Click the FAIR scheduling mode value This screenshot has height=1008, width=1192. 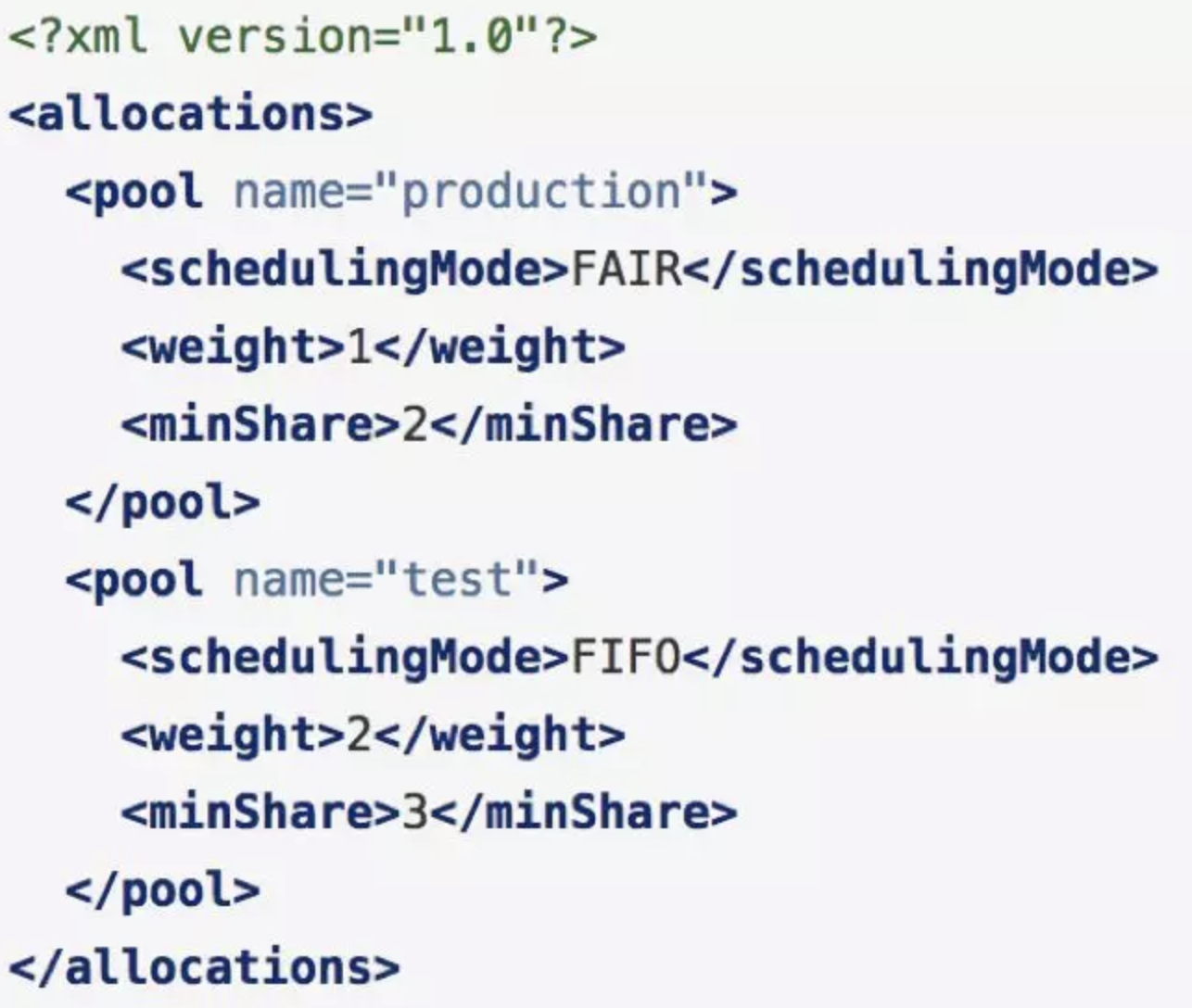(626, 270)
